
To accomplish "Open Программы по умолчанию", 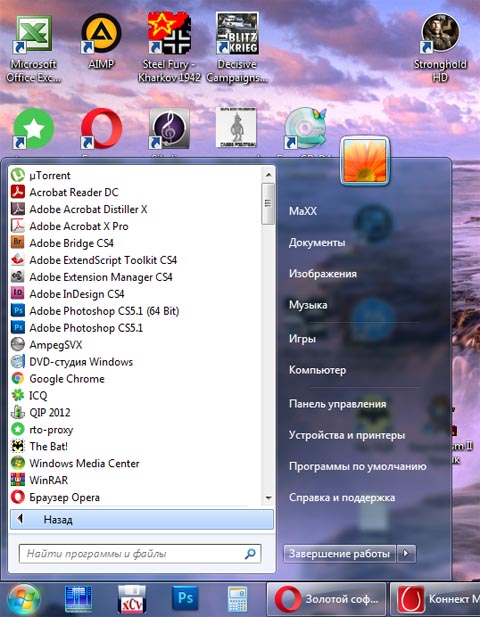I will pyautogui.click(x=358, y=466).
